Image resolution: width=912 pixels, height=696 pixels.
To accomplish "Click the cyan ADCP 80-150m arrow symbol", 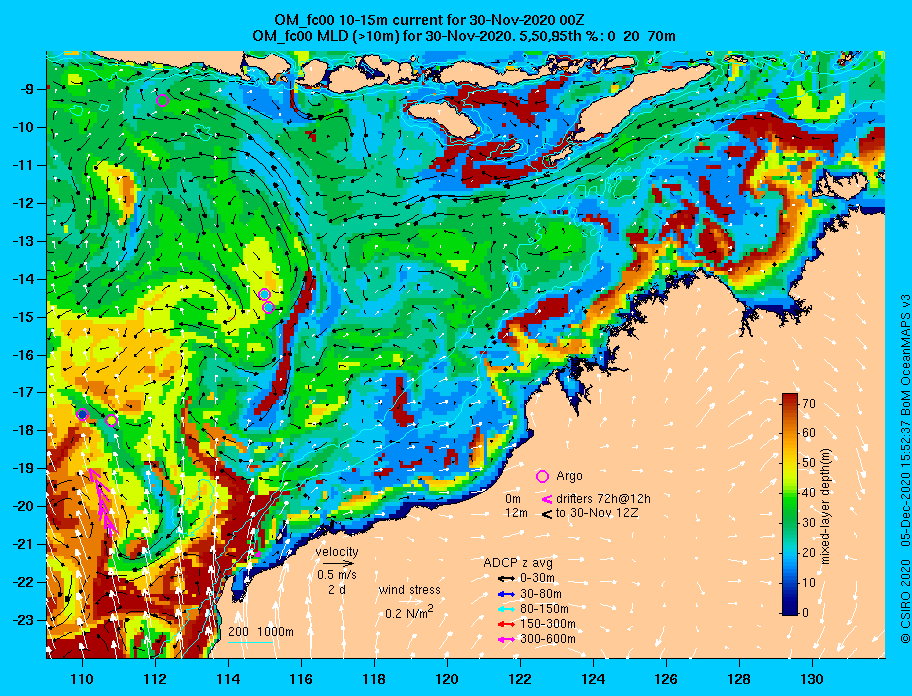I will (x=507, y=609).
